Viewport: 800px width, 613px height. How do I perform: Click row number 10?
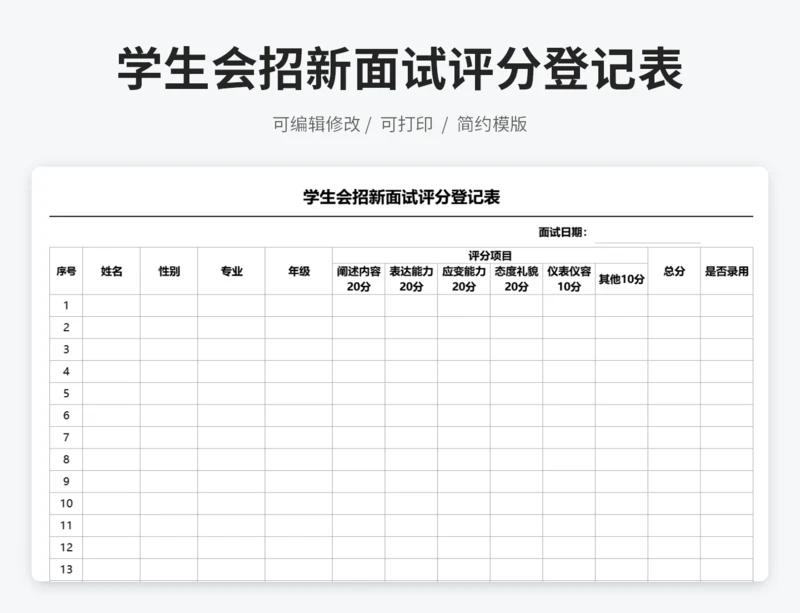[66, 503]
